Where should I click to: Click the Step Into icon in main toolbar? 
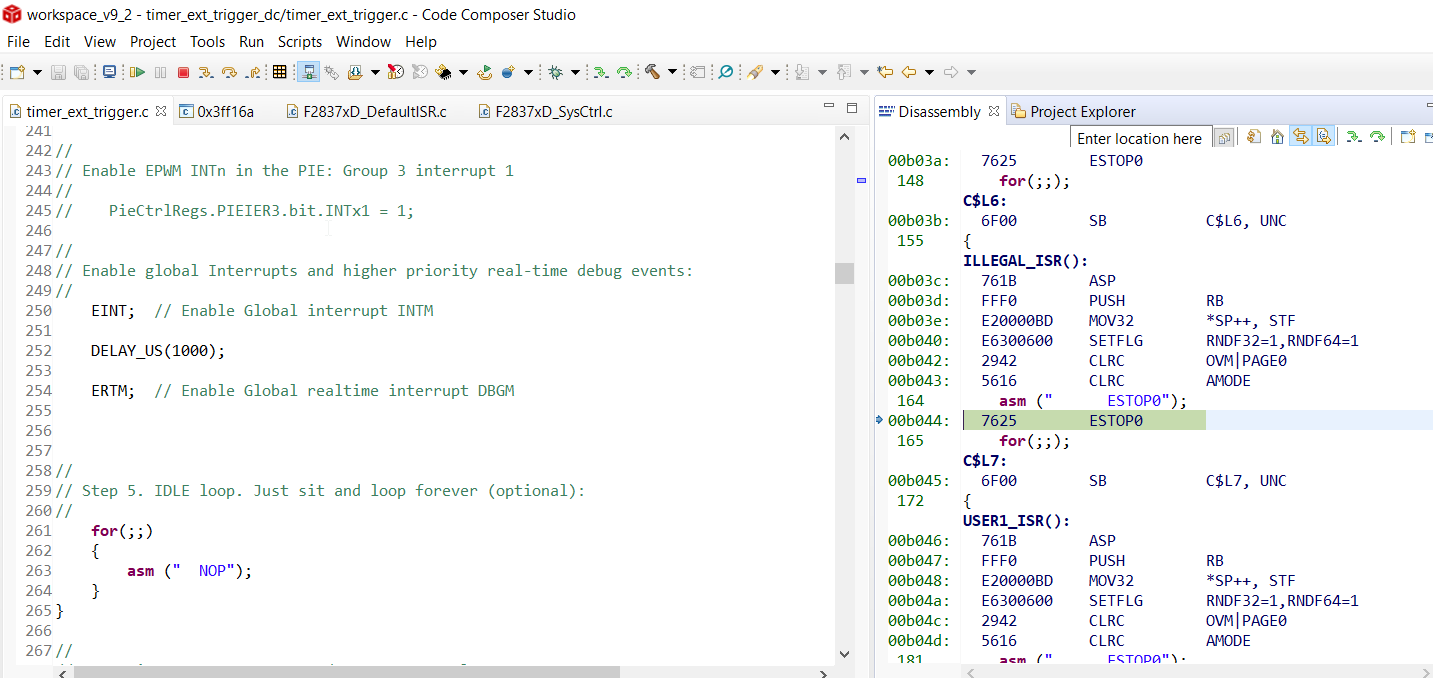(x=206, y=72)
